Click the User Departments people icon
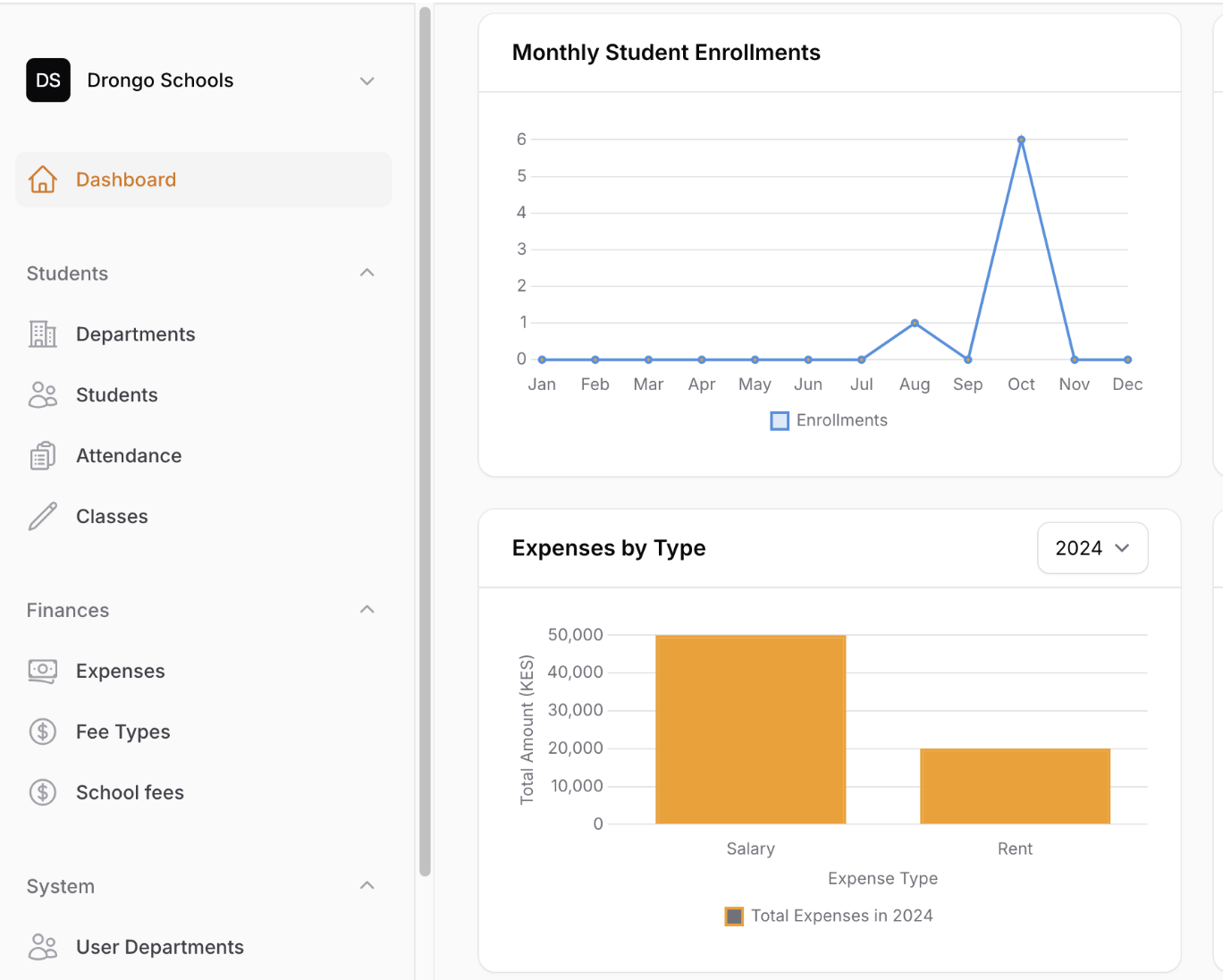The image size is (1223, 980). click(42, 947)
